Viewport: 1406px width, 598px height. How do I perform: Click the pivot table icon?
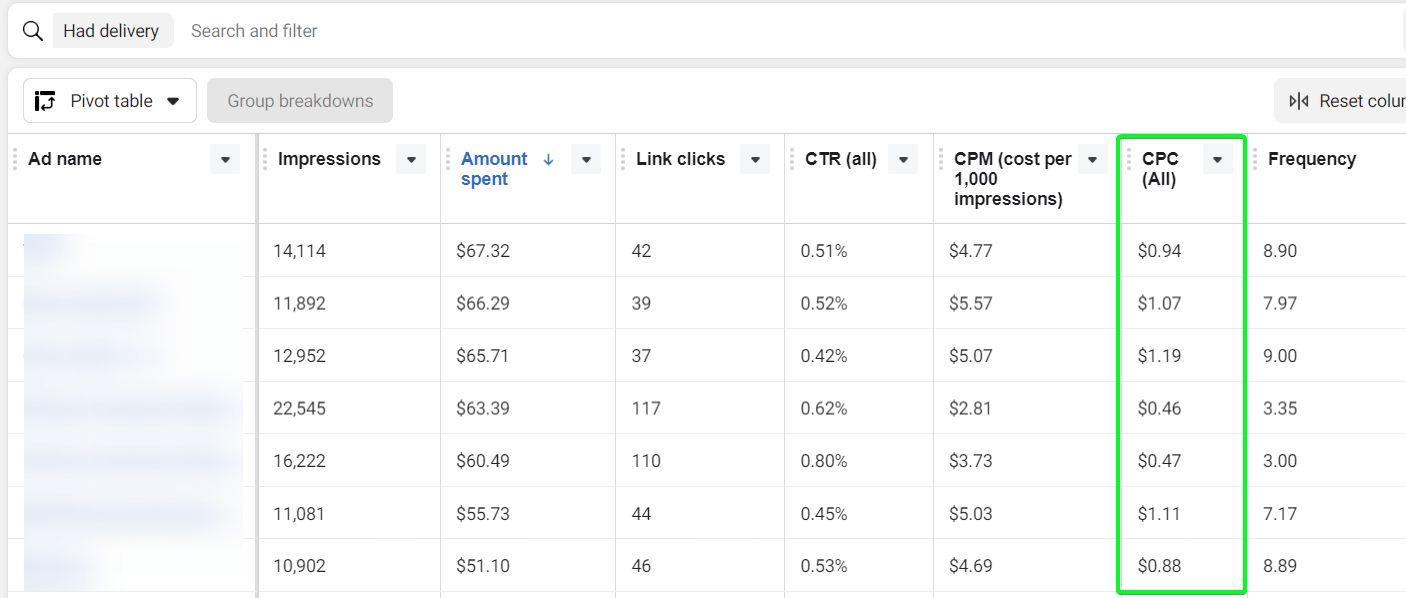[45, 101]
